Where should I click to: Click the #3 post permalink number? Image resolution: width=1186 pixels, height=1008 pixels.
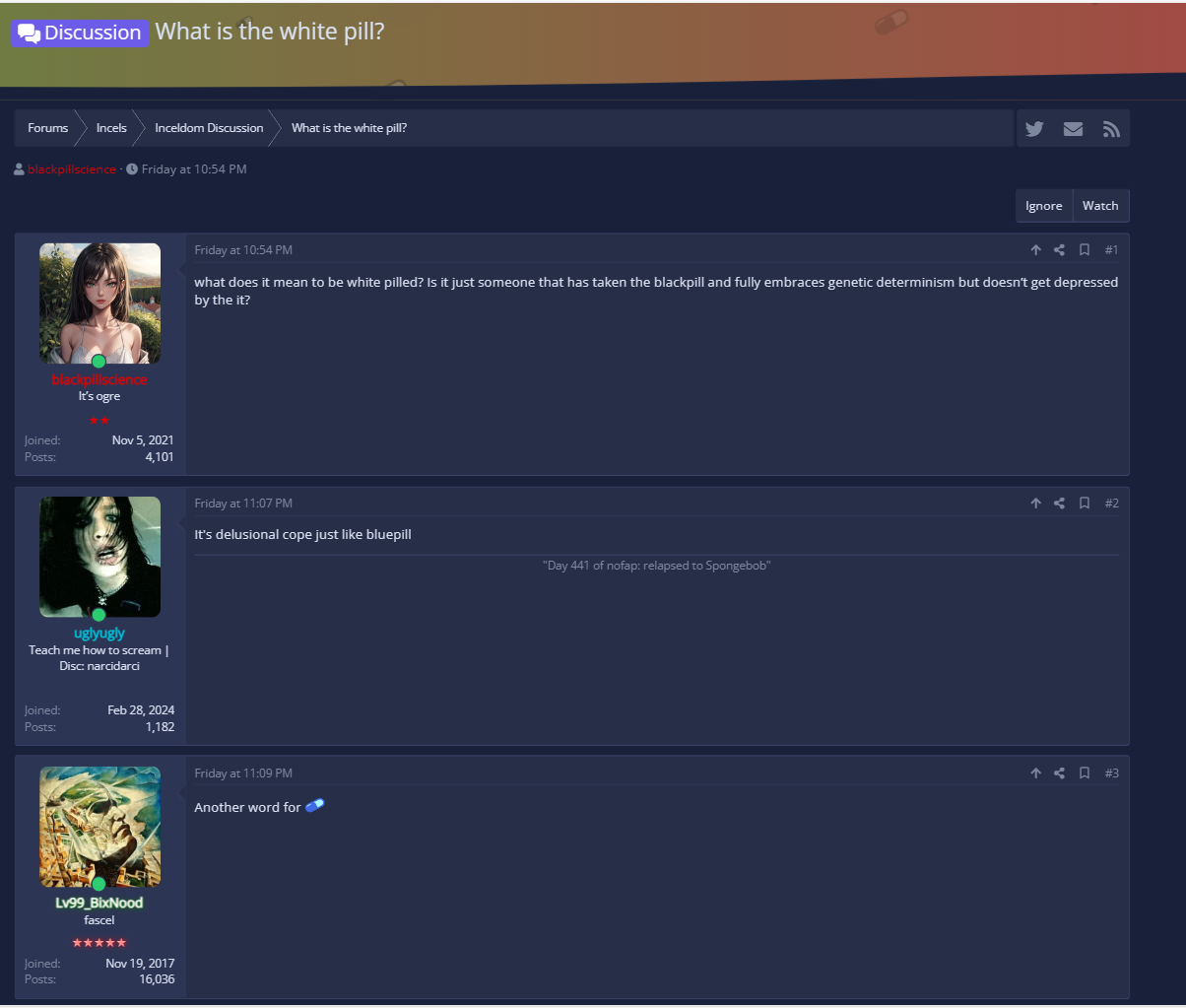pyautogui.click(x=1111, y=773)
